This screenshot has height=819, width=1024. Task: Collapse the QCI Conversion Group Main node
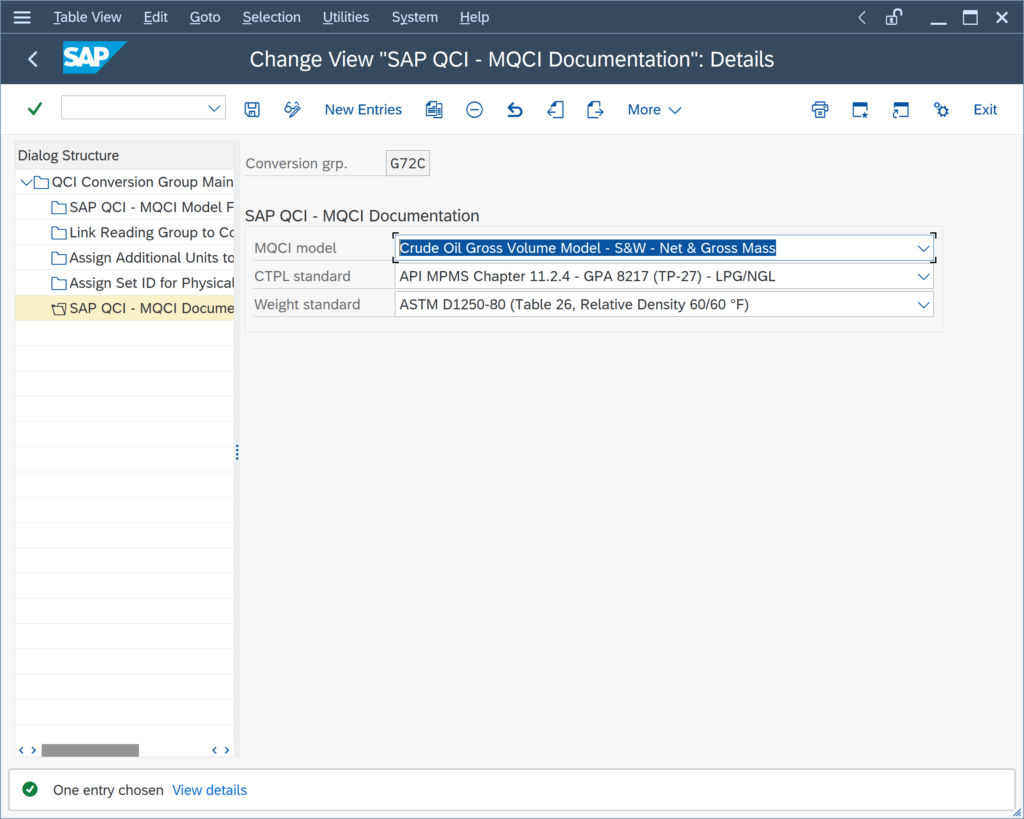click(26, 182)
